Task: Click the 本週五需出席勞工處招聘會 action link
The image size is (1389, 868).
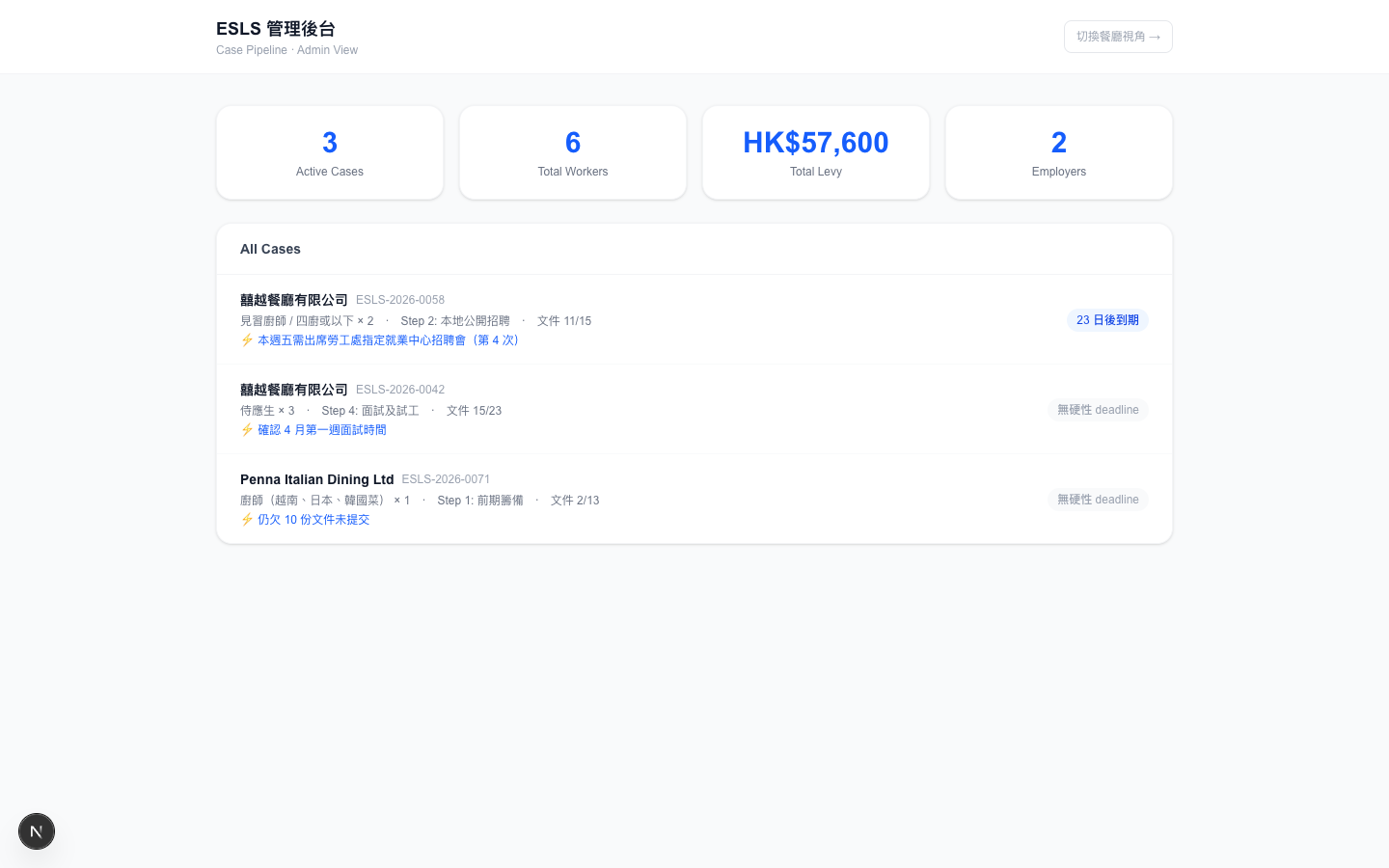Action: coord(391,340)
